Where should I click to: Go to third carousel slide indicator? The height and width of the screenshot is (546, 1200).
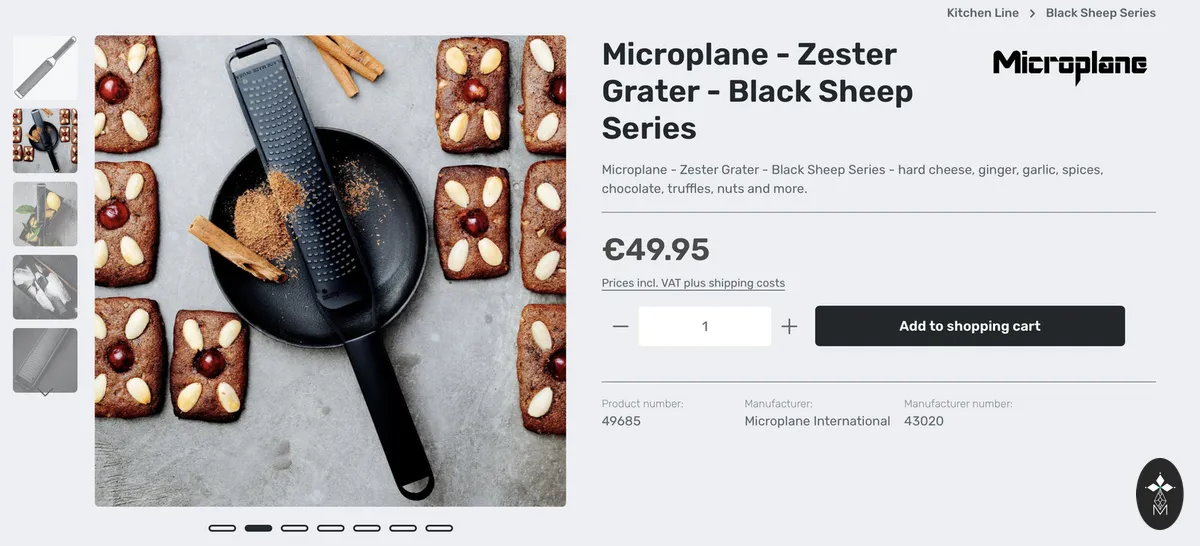(x=294, y=528)
